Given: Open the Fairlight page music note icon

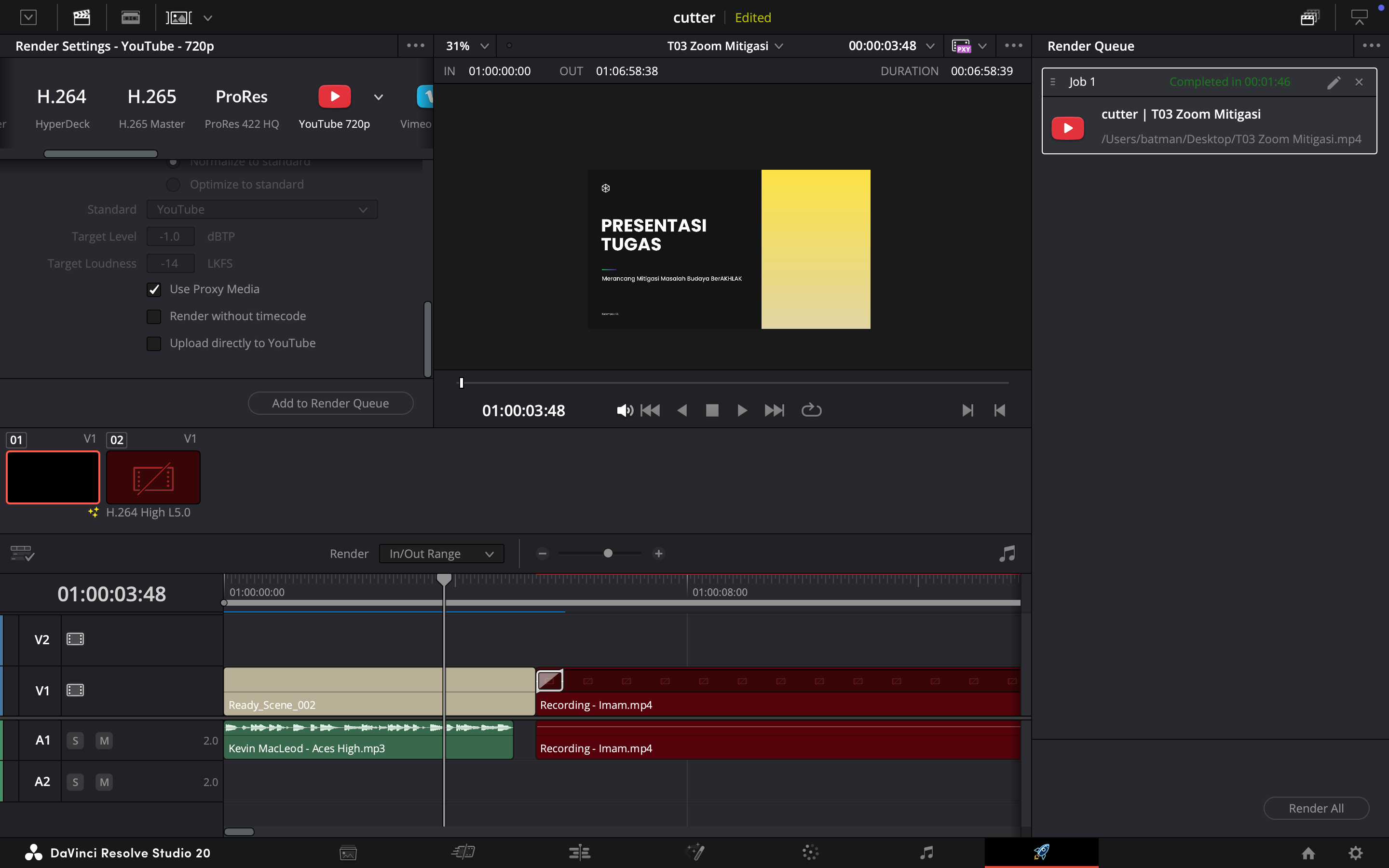Looking at the screenshot, I should pyautogui.click(x=926, y=853).
